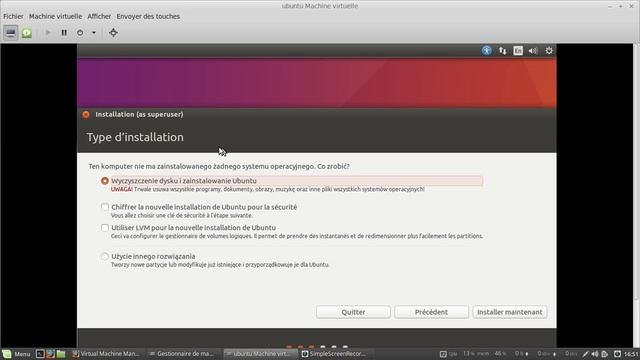This screenshot has width=640, height=360.
Task: Pause the virtual machine
Action: point(64,33)
